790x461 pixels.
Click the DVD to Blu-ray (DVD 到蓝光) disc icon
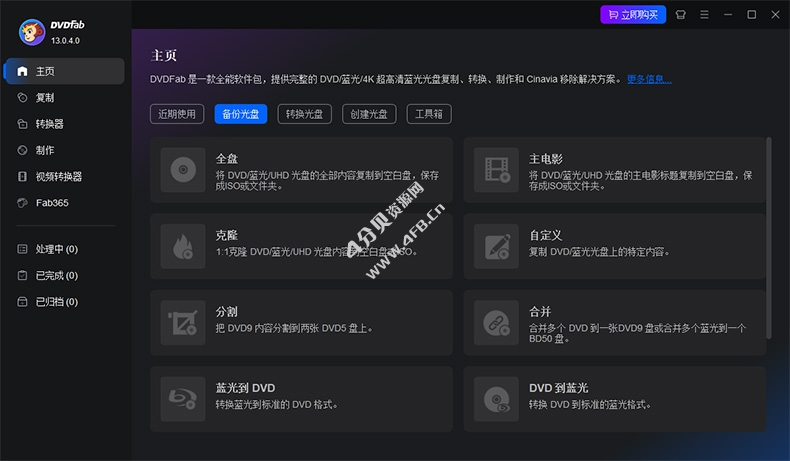pyautogui.click(x=496, y=399)
